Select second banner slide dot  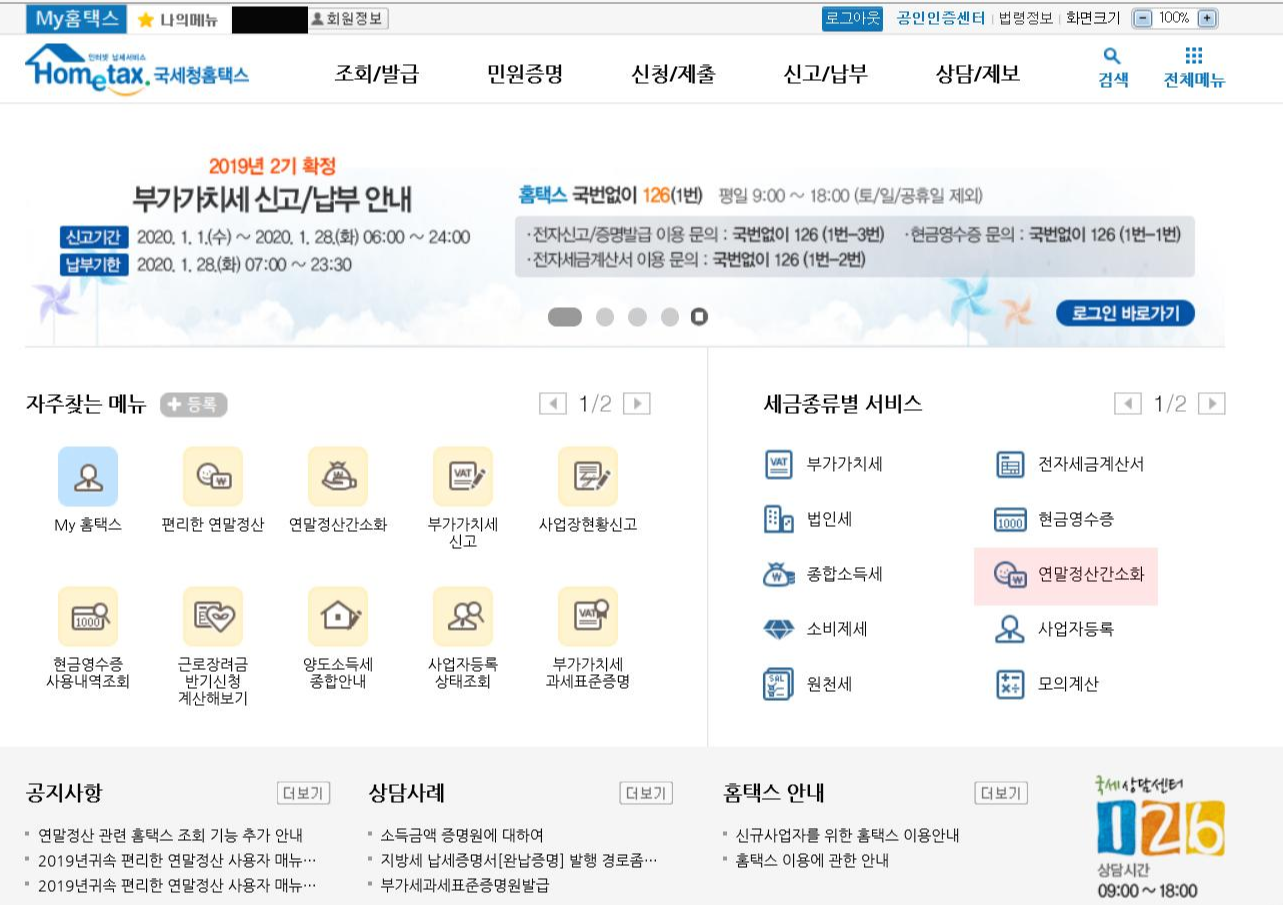coord(605,317)
